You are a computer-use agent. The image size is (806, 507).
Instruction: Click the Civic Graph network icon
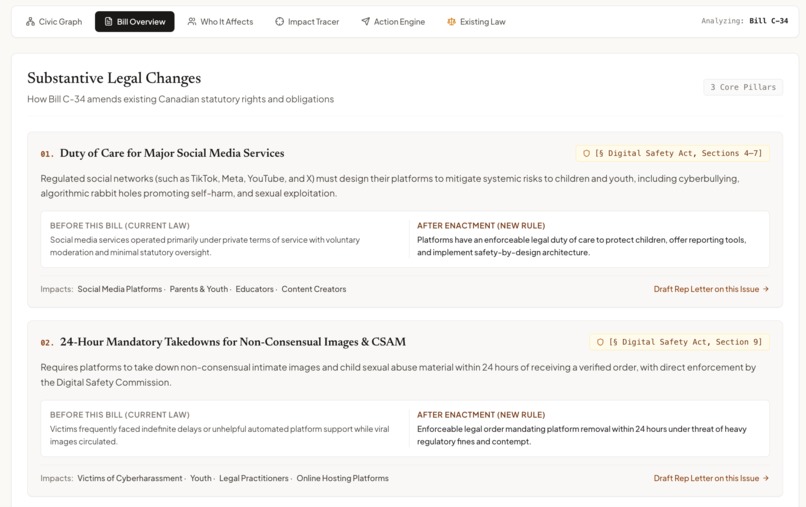[30, 22]
